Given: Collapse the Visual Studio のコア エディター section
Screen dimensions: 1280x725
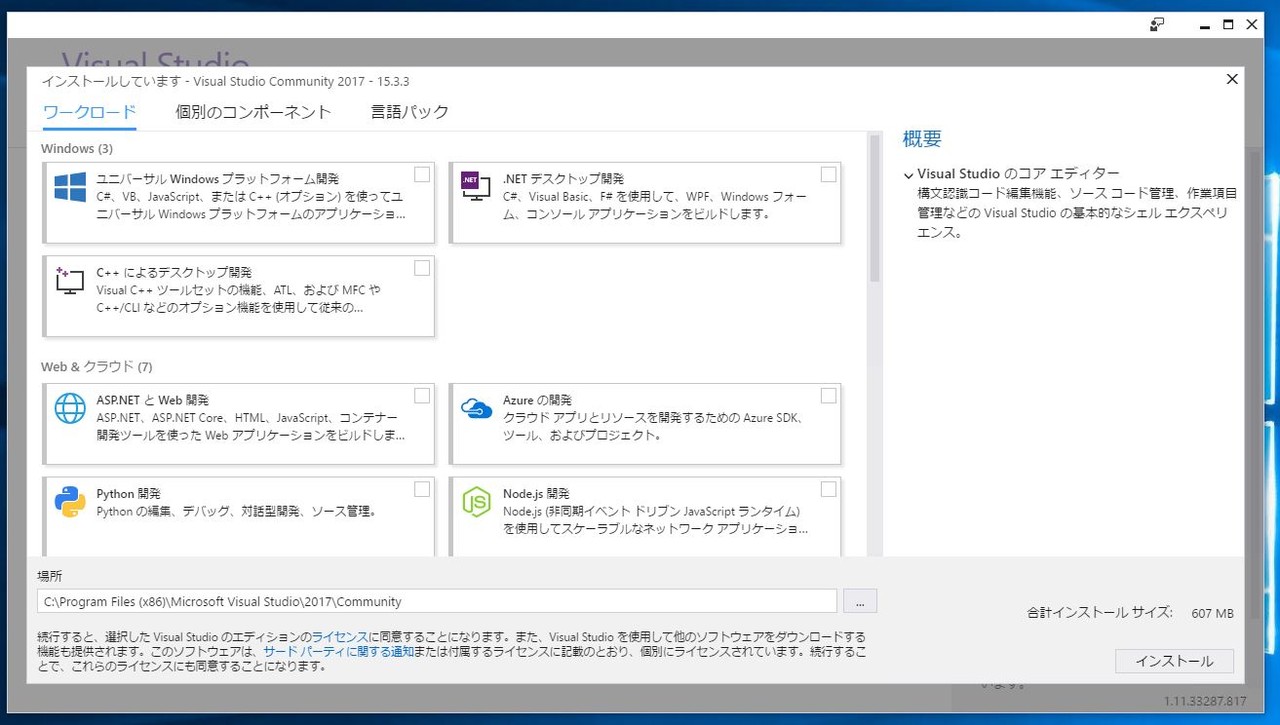Looking at the screenshot, I should (x=908, y=175).
